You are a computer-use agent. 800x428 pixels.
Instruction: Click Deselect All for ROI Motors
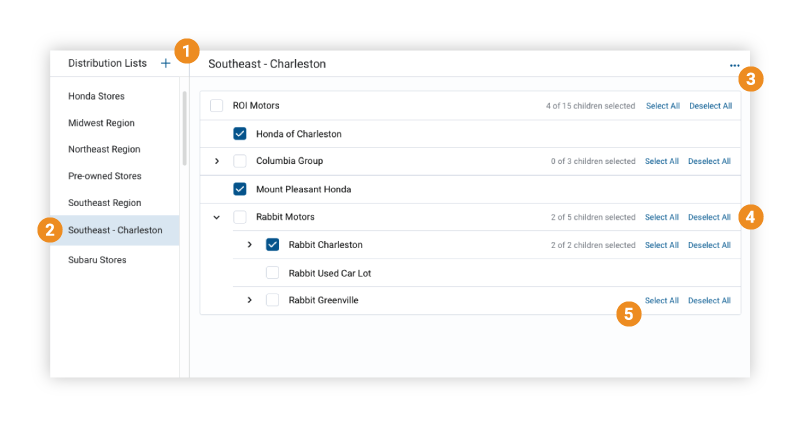pyautogui.click(x=710, y=106)
